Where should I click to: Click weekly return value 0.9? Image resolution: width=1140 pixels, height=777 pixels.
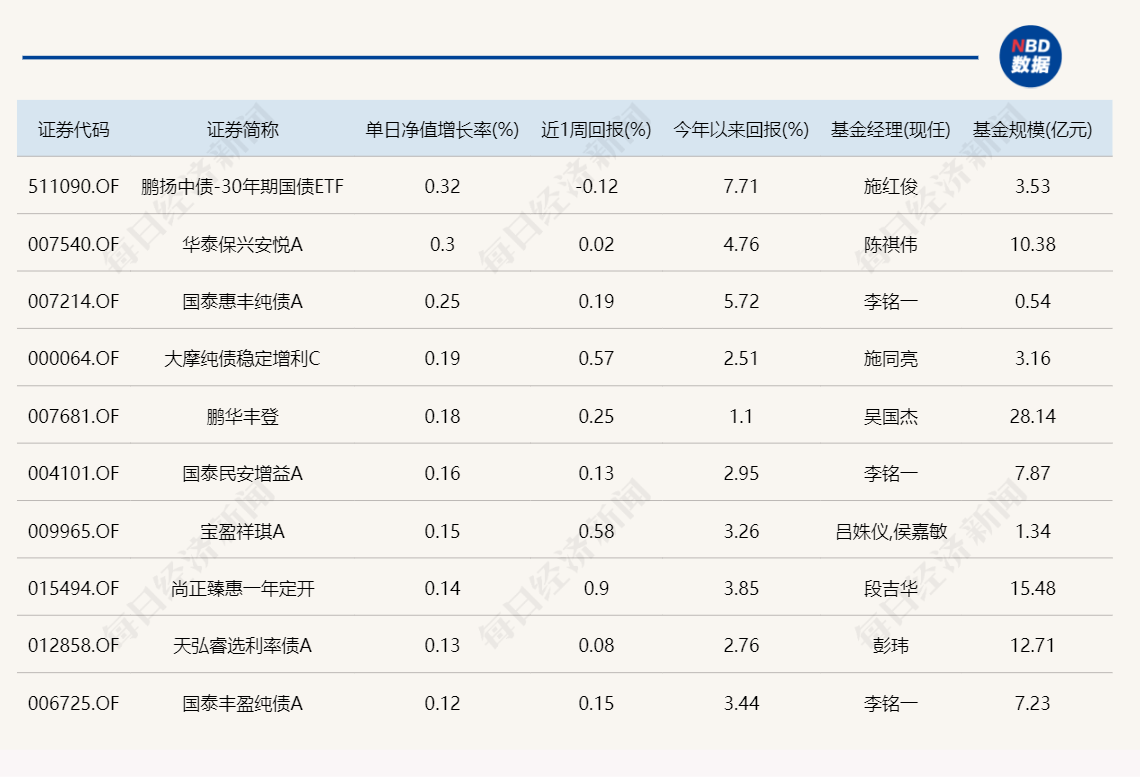tap(596, 588)
